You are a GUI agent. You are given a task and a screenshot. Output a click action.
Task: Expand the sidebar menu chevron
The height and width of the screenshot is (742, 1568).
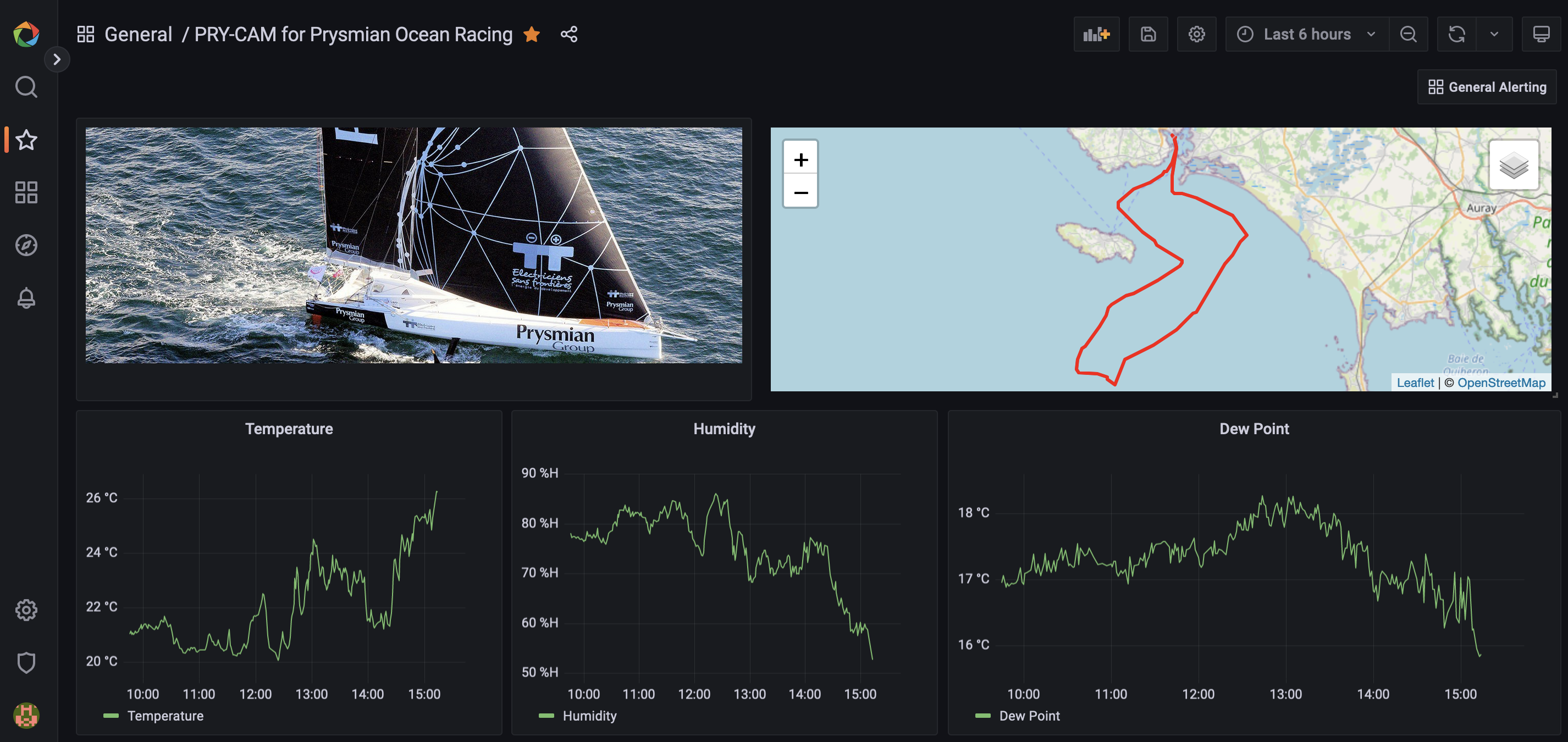(57, 60)
